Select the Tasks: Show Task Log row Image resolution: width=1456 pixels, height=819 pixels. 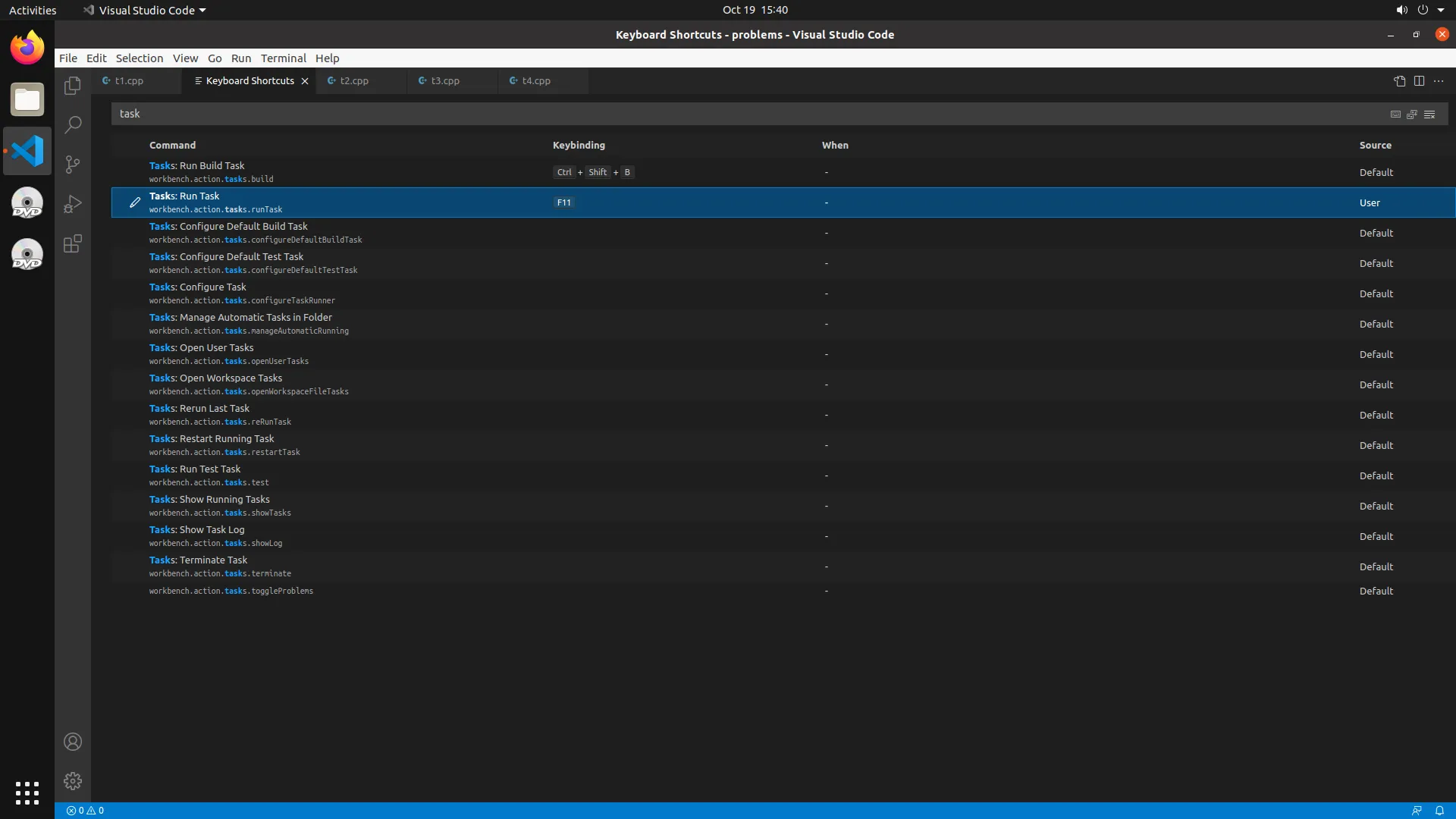pos(783,536)
